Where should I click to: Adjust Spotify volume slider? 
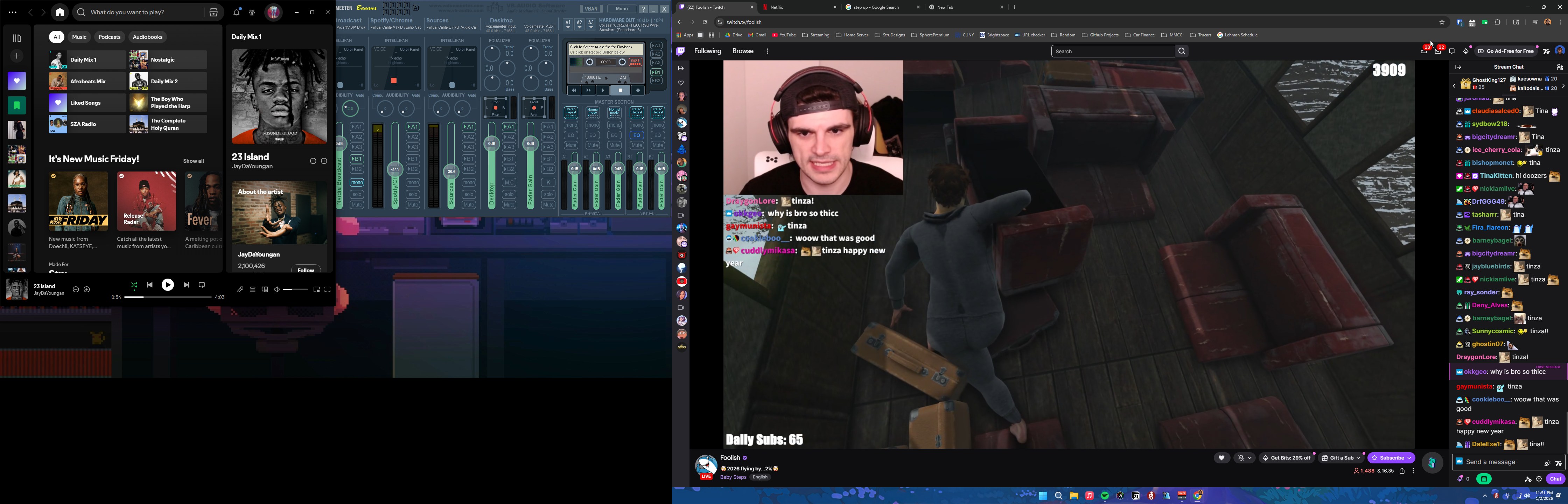295,290
